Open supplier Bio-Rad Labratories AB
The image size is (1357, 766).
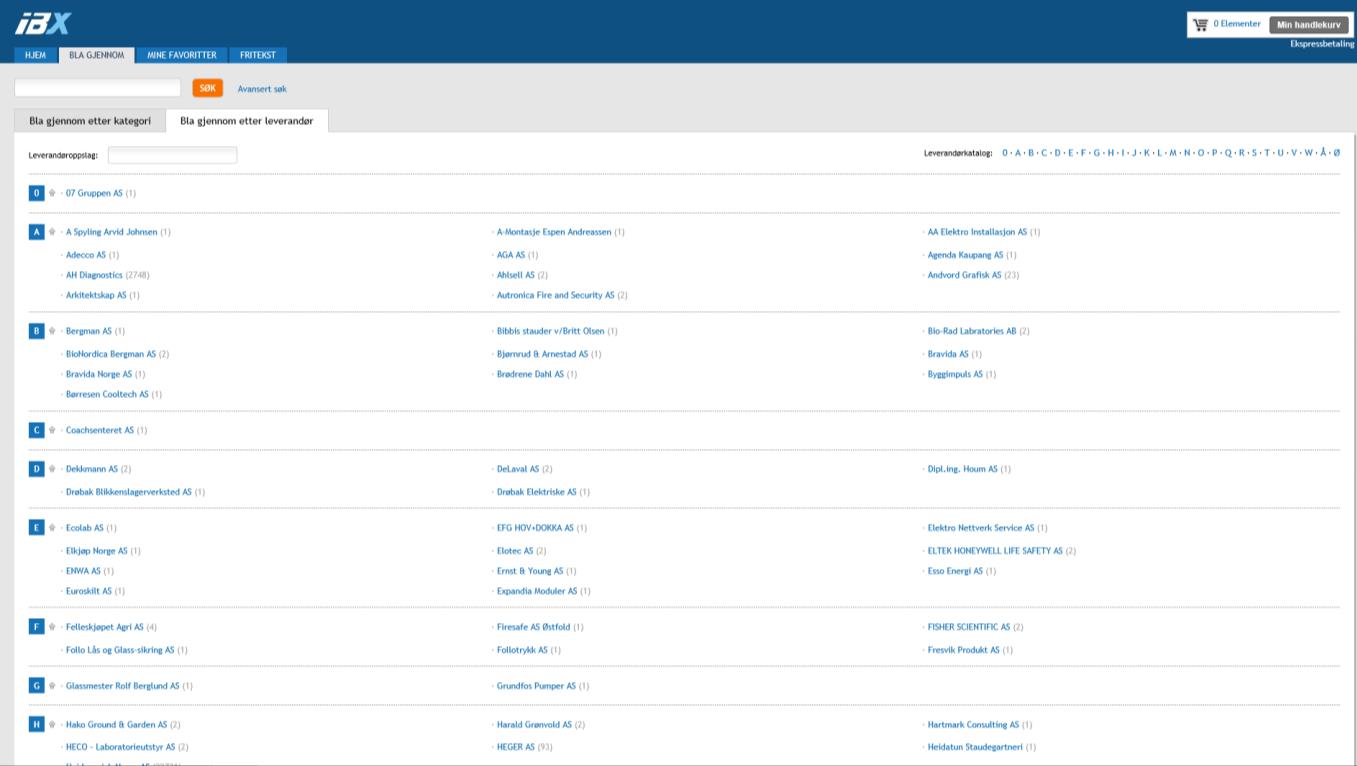click(x=972, y=331)
